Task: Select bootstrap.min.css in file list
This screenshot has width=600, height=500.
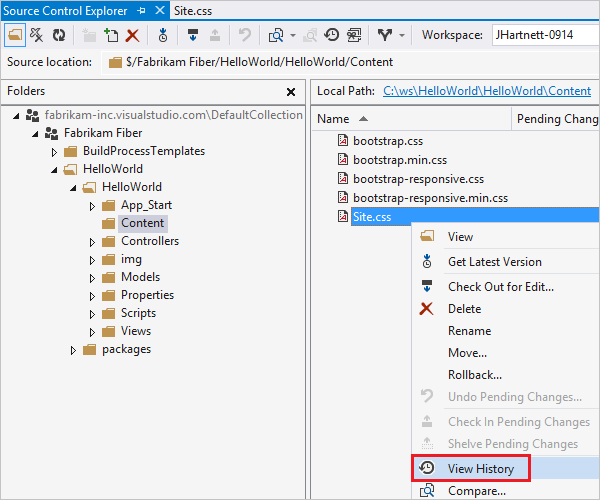Action: pos(400,160)
